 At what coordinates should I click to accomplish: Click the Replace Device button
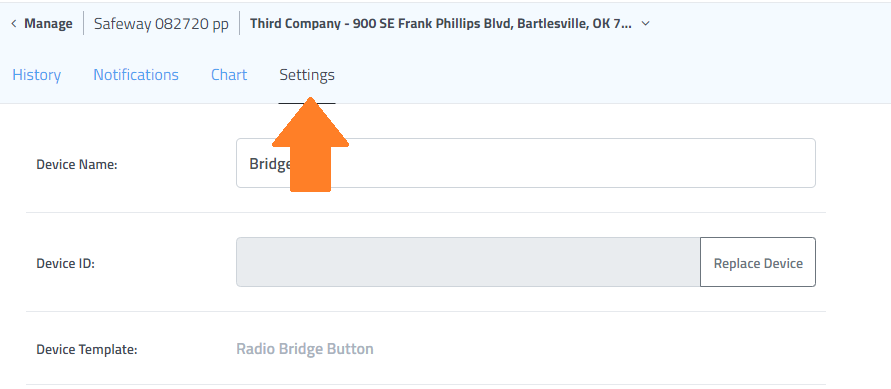(x=758, y=262)
